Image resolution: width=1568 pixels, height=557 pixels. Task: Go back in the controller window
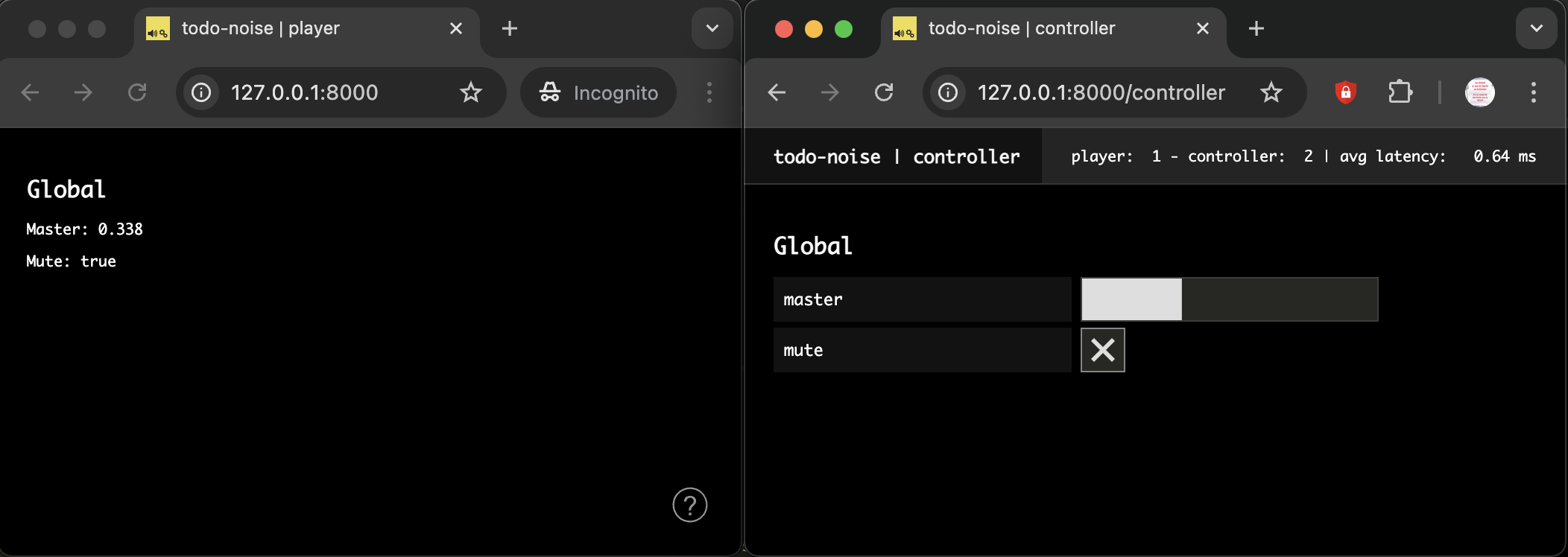pyautogui.click(x=777, y=92)
